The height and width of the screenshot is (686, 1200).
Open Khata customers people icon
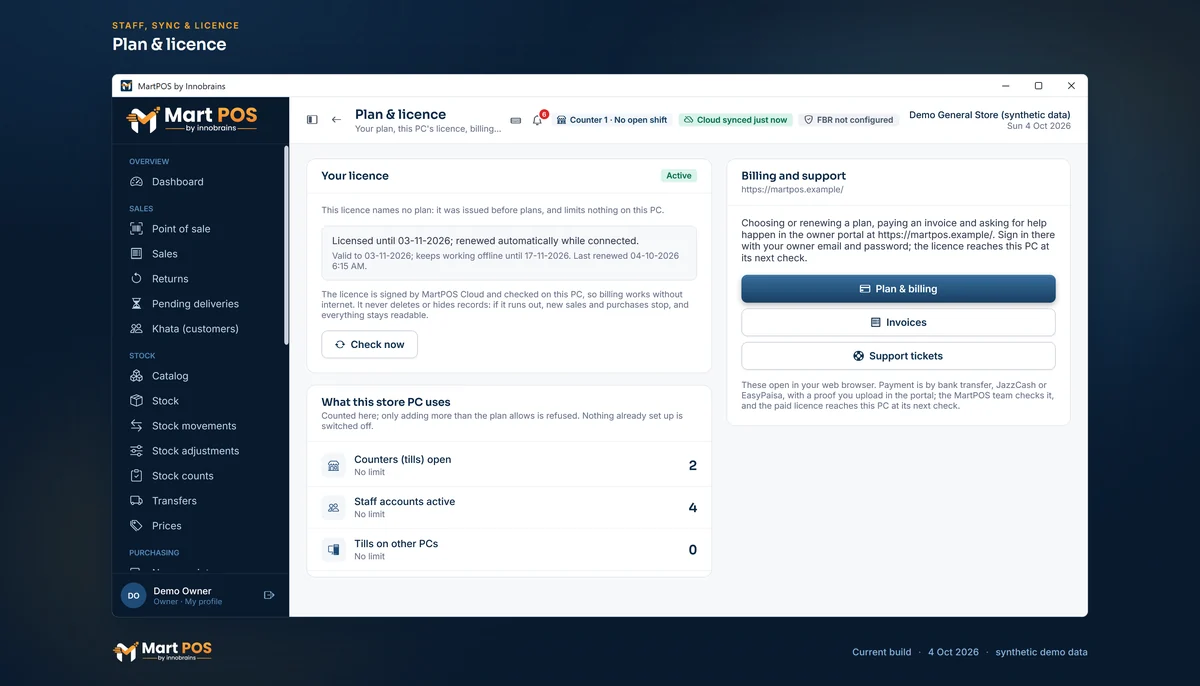coord(136,329)
